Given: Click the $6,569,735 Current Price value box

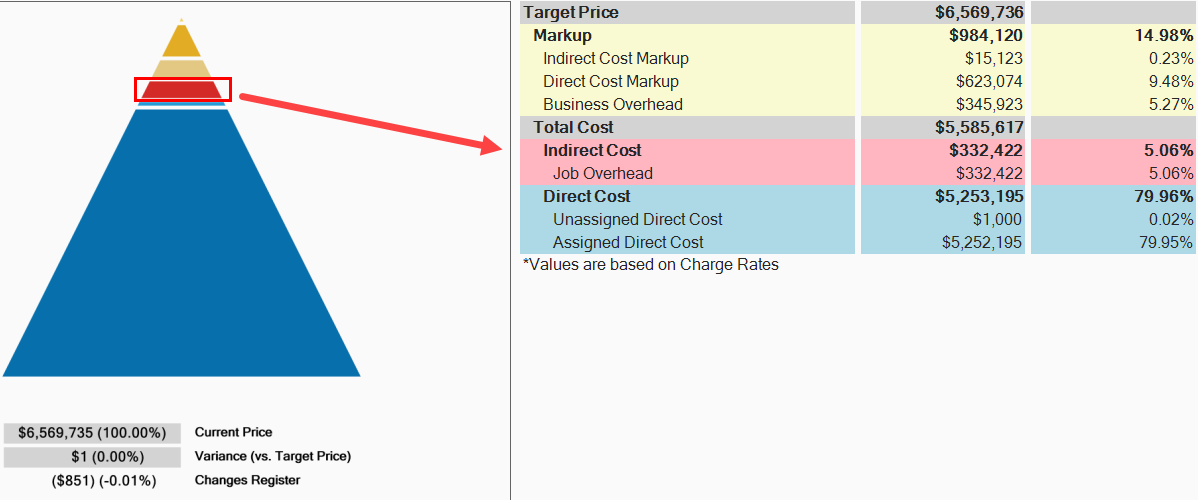Looking at the screenshot, I should (92, 433).
